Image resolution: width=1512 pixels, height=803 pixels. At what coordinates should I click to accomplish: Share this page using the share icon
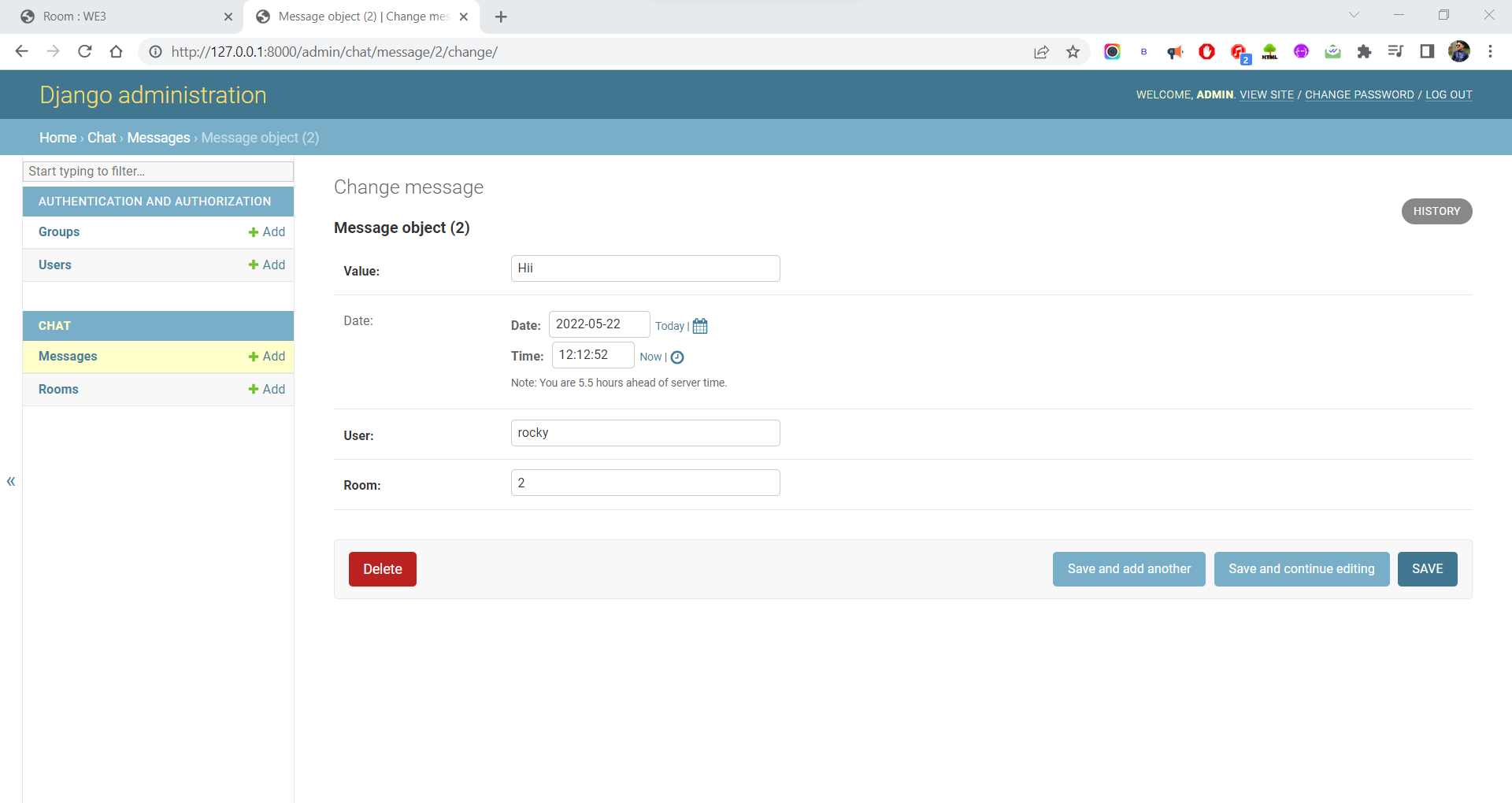tap(1041, 52)
